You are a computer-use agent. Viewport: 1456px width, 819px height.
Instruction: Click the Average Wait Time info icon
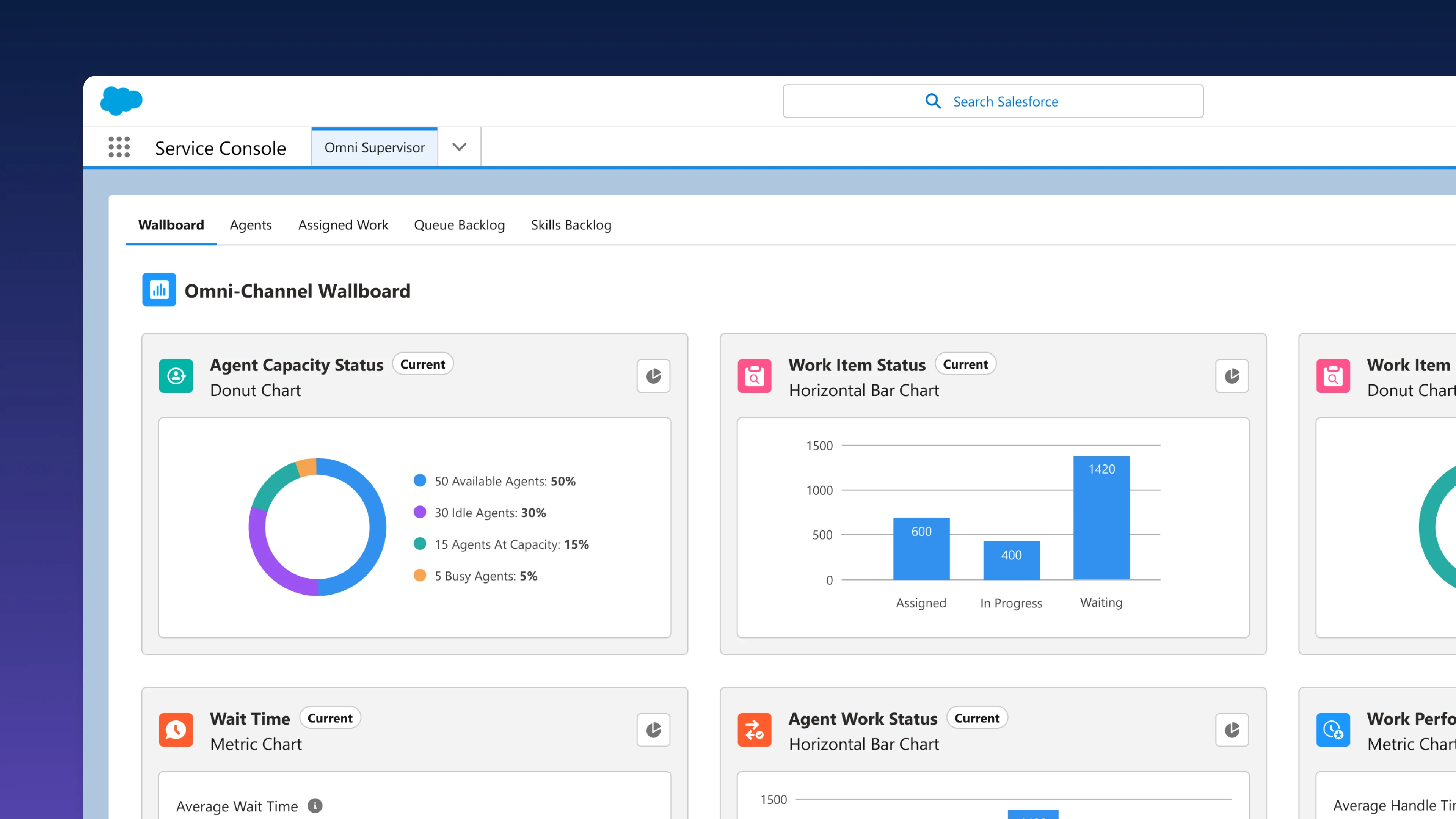315,805
